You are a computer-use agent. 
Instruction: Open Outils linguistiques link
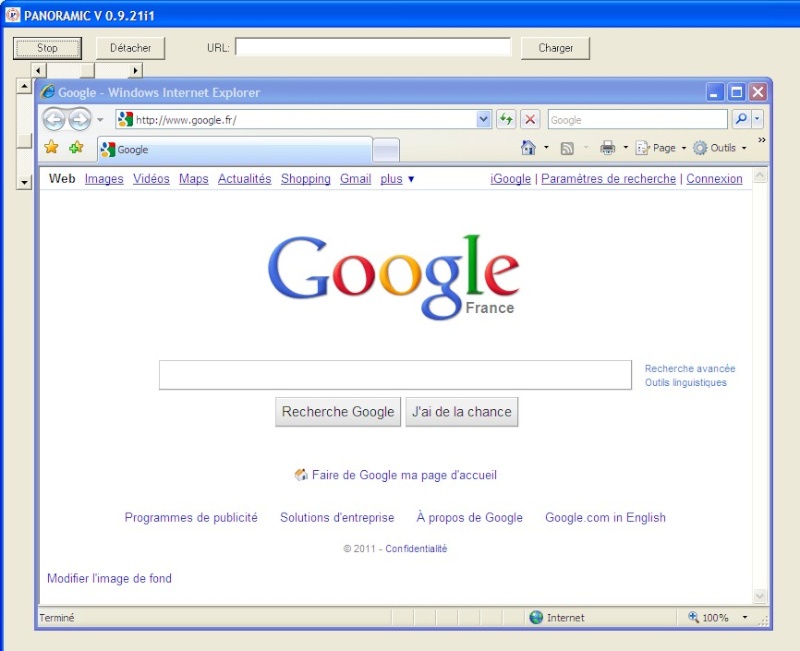tap(685, 383)
